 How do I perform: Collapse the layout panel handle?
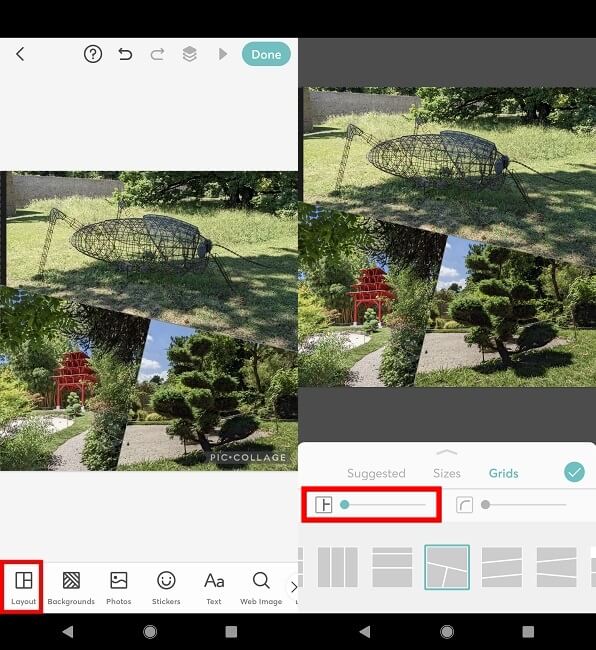pos(447,452)
